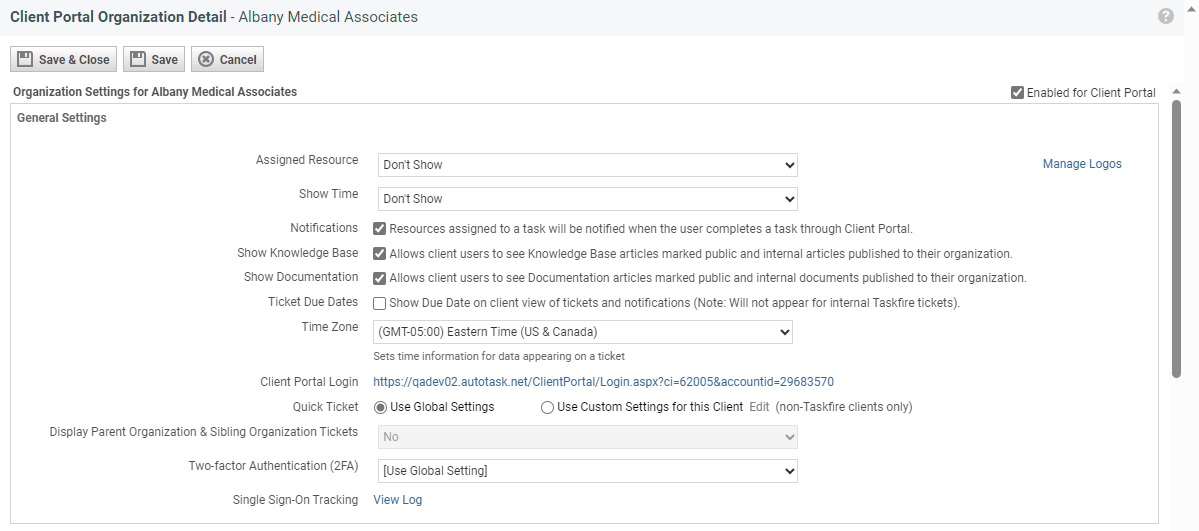Disable the Show Knowledge Base checkbox

pyautogui.click(x=380, y=254)
